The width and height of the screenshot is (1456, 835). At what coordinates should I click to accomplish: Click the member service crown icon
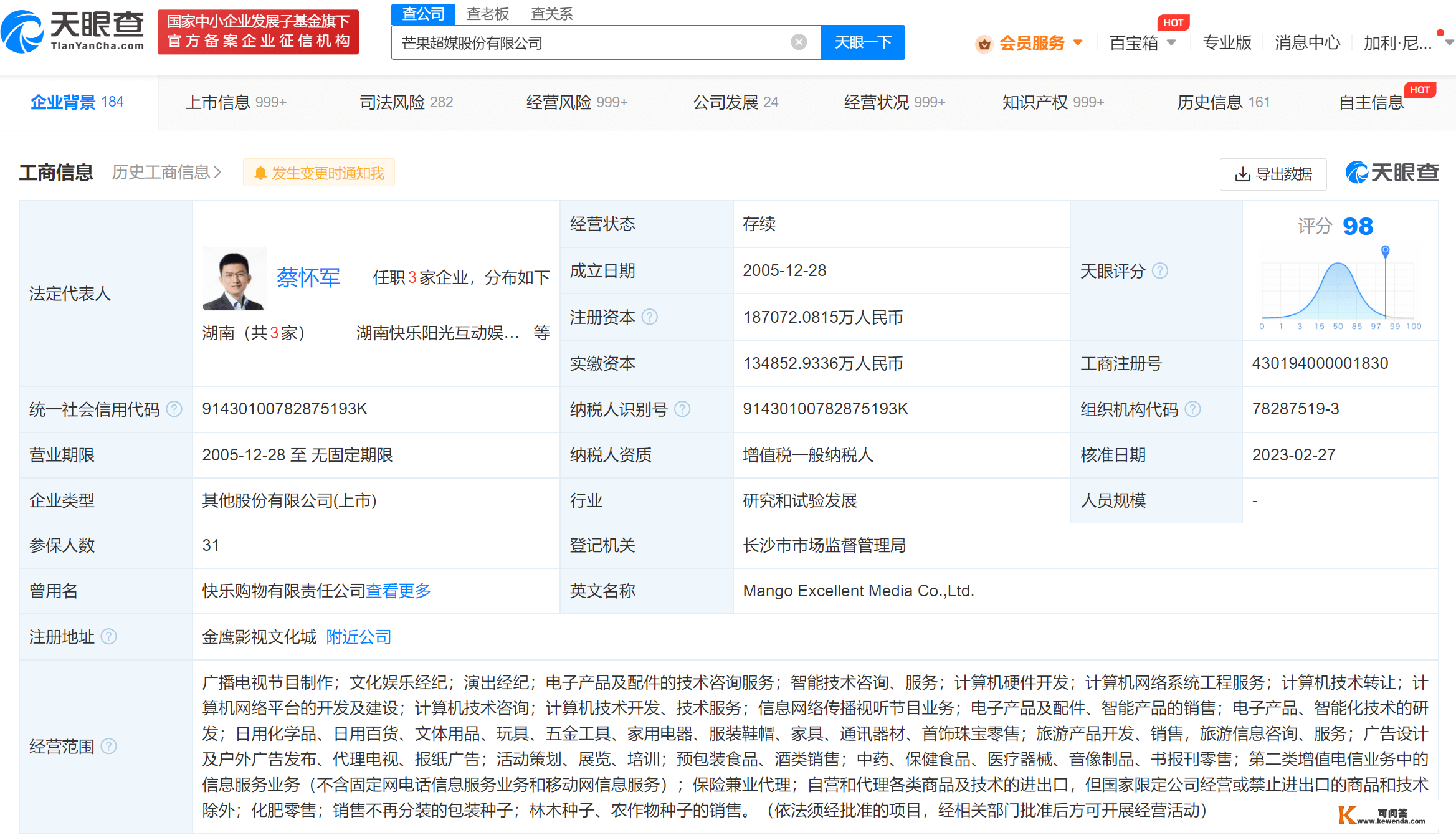[x=984, y=44]
